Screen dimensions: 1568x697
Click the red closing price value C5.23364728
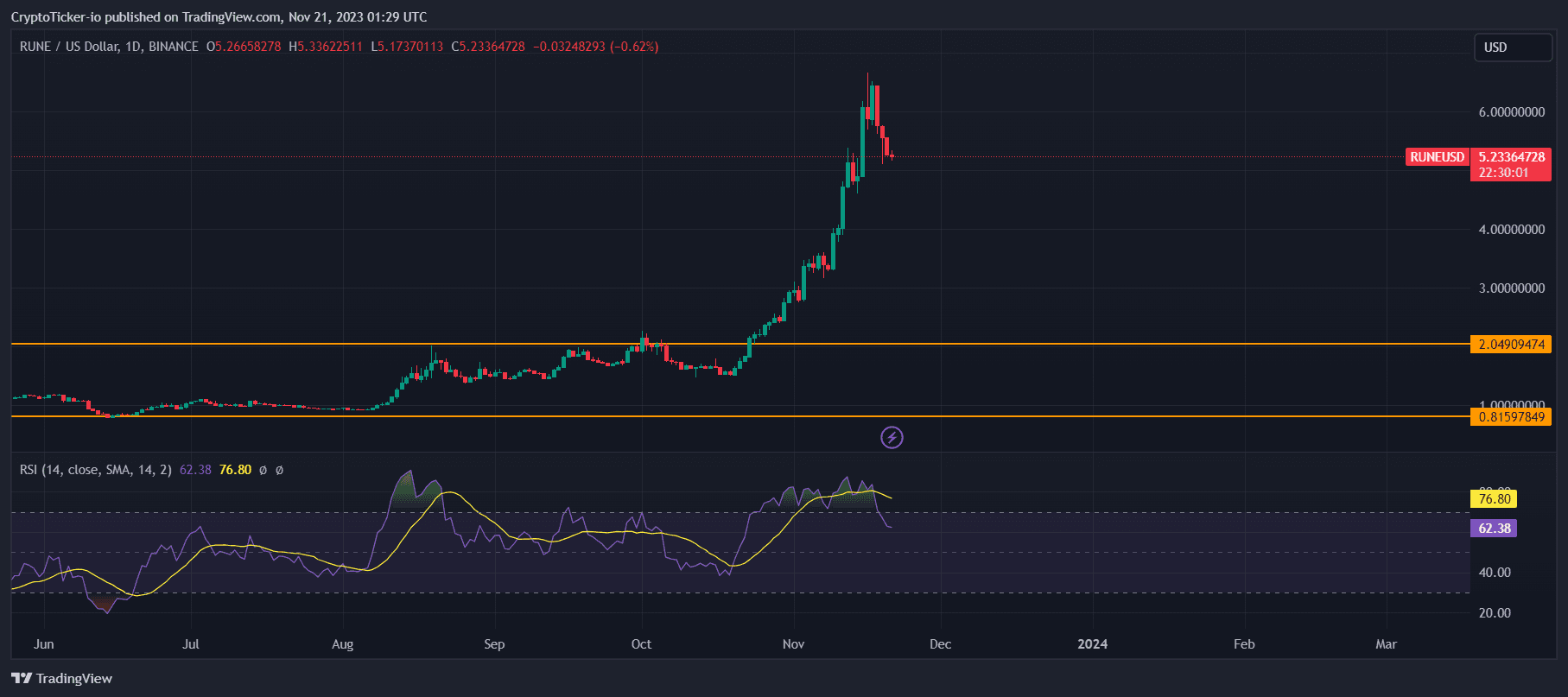pos(488,47)
